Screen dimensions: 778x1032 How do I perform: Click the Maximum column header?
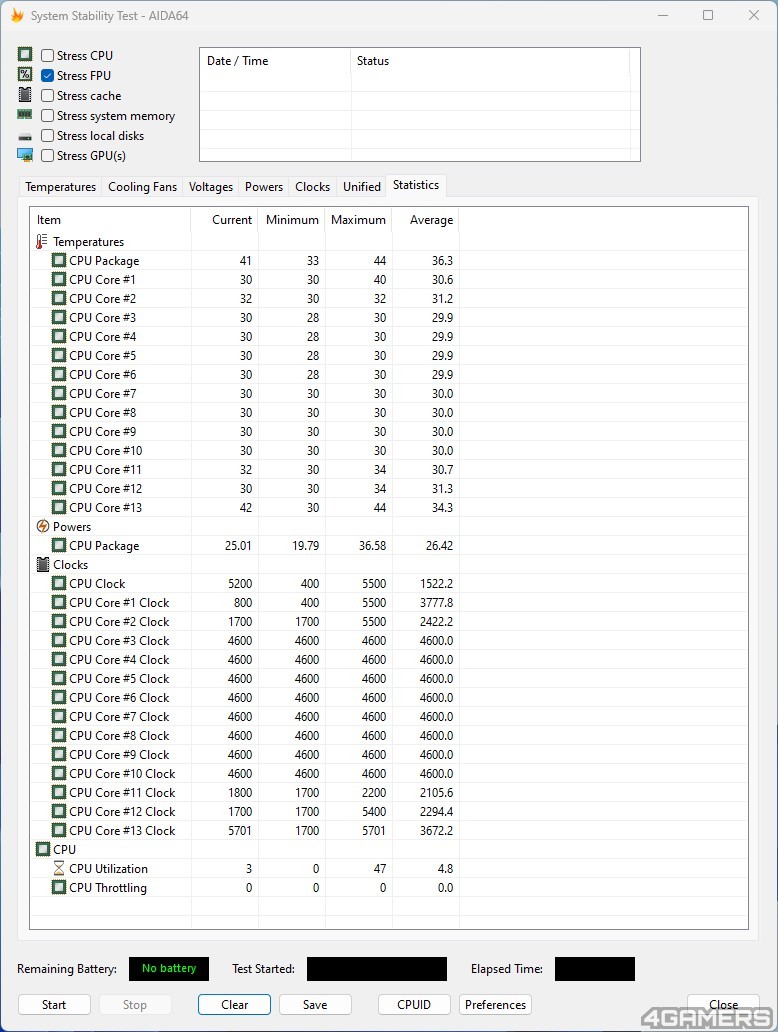point(359,220)
